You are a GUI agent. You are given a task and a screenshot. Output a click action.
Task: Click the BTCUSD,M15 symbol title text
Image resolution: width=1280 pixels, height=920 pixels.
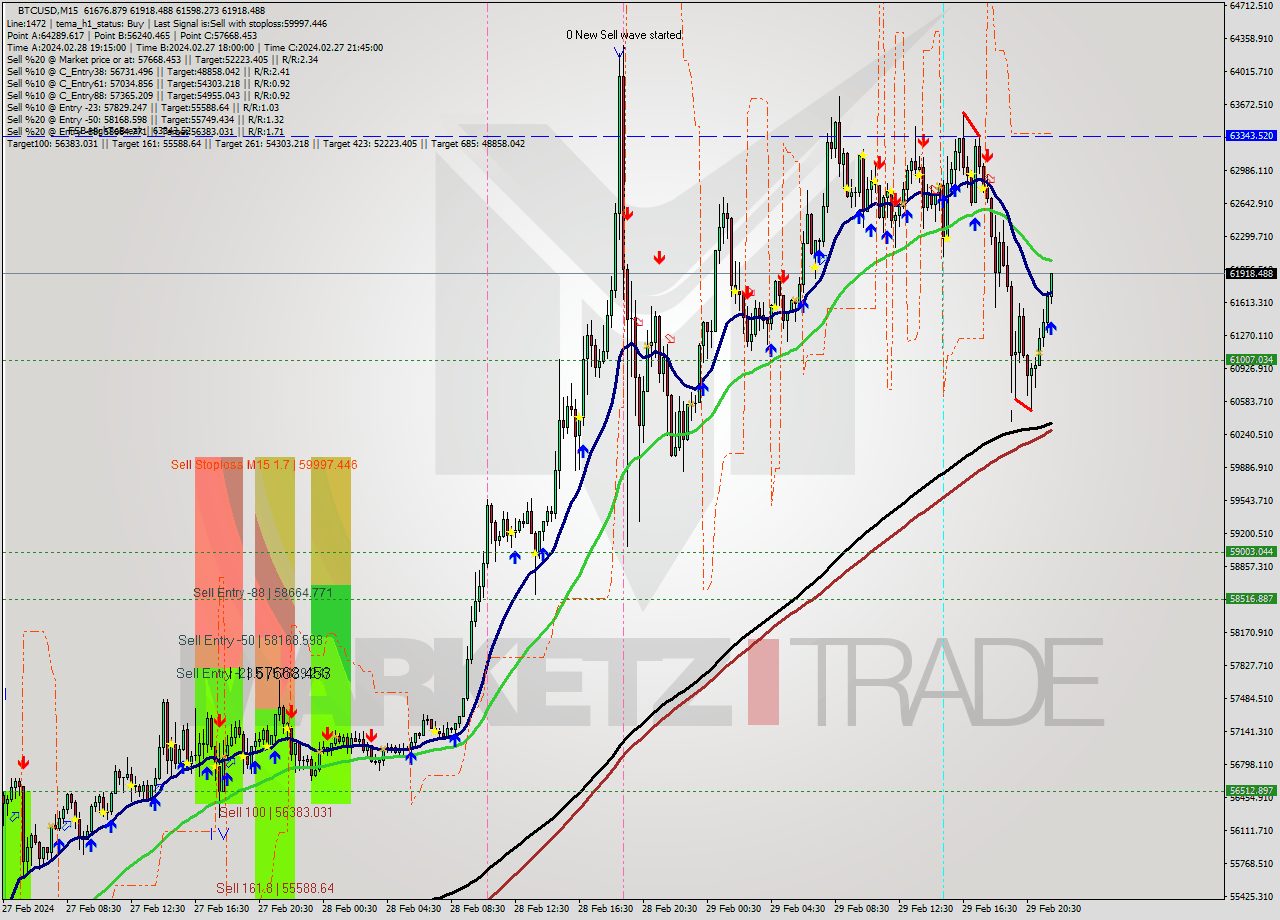coord(48,11)
